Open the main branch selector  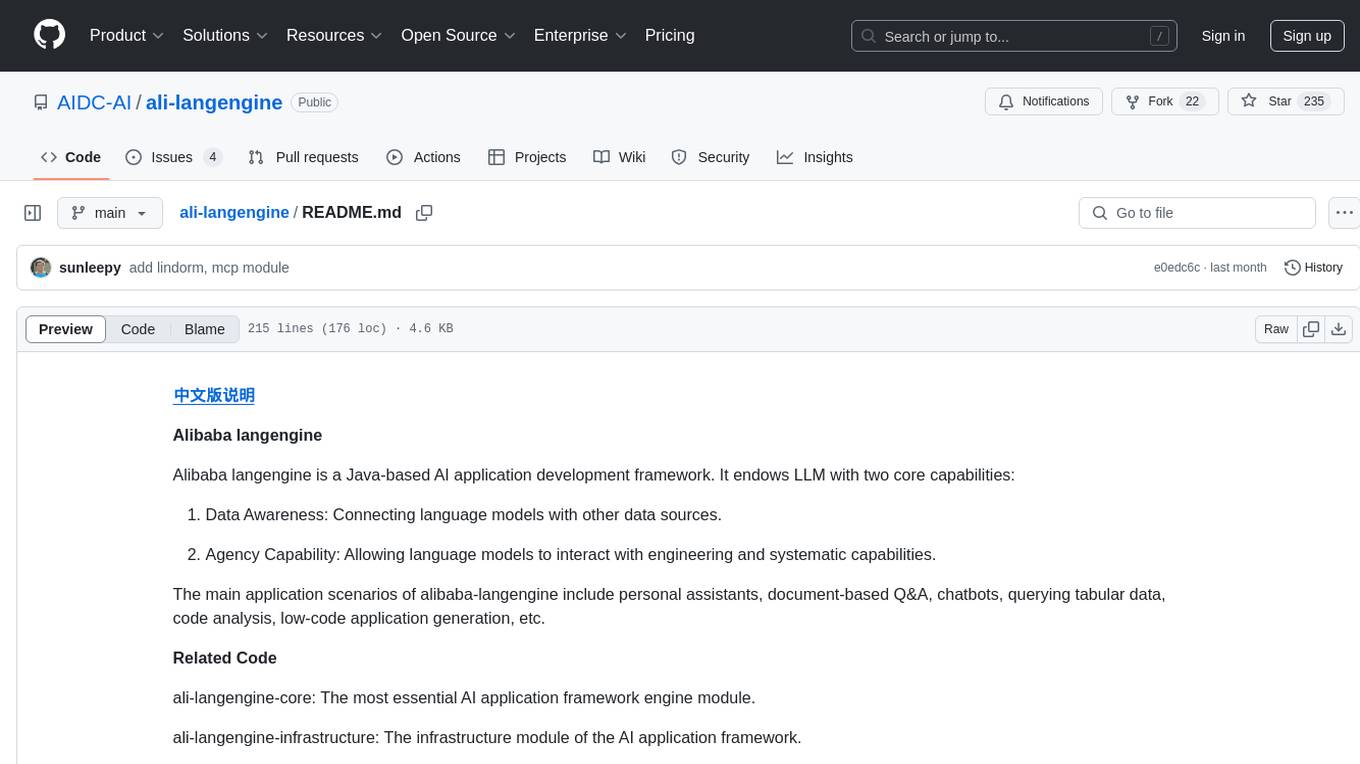110,213
